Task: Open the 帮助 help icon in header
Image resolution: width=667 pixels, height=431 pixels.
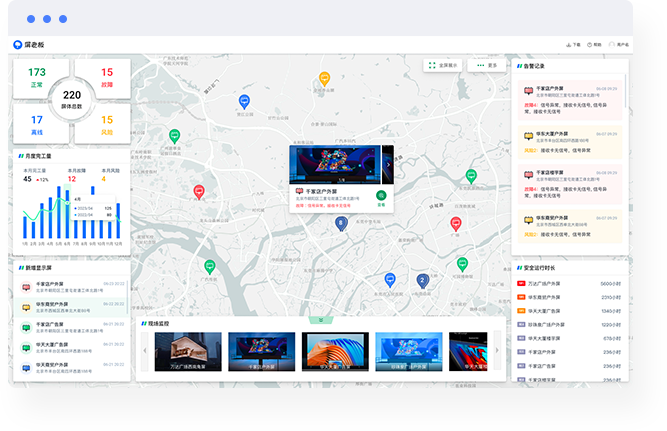Action: pos(590,45)
